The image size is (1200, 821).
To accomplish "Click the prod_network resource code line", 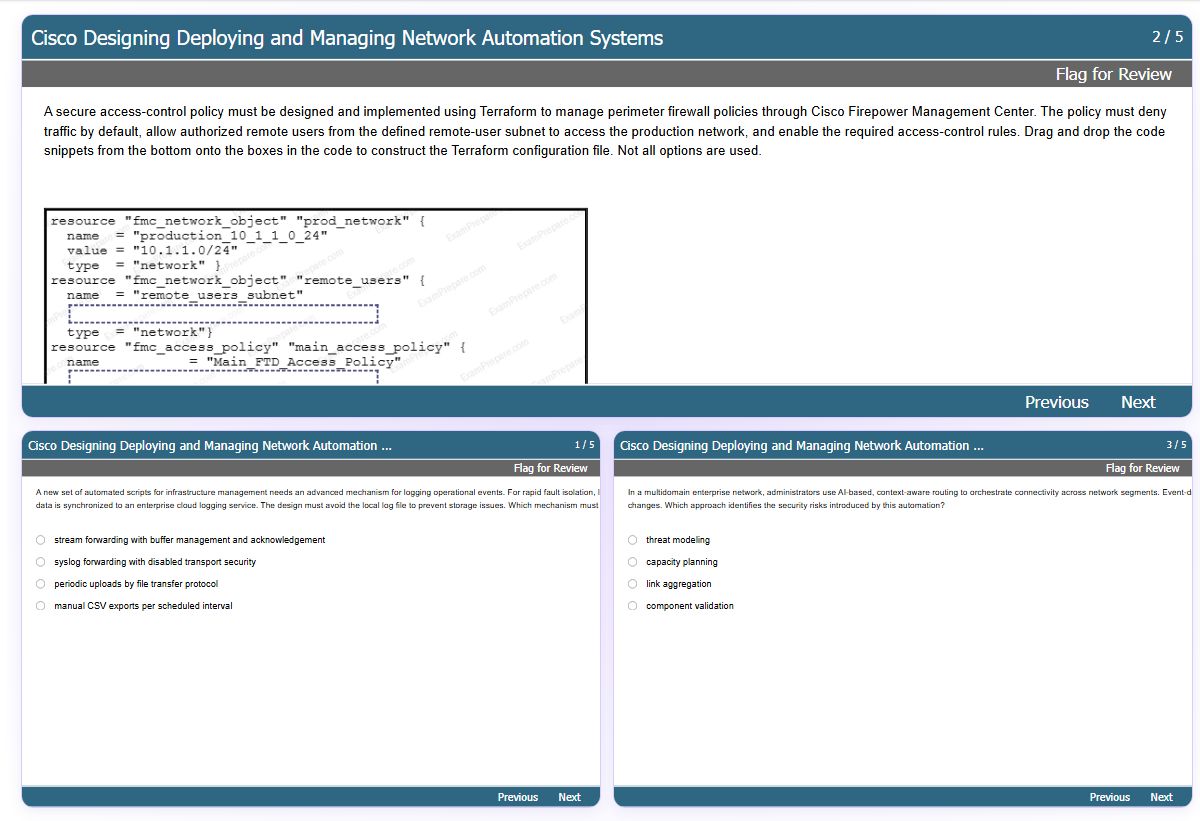I will (238, 221).
